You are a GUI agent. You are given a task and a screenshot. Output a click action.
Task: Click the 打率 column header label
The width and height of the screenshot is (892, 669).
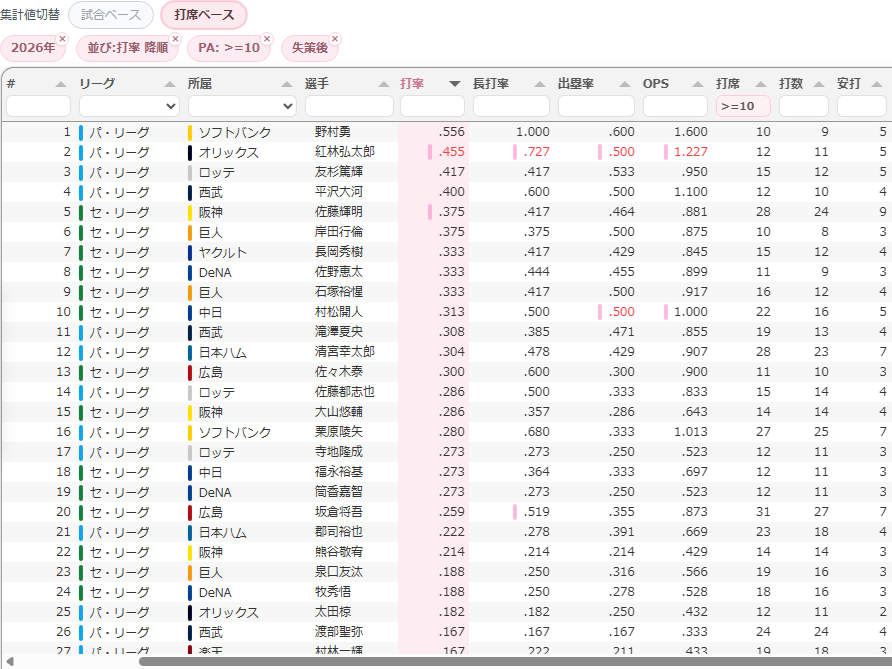412,84
